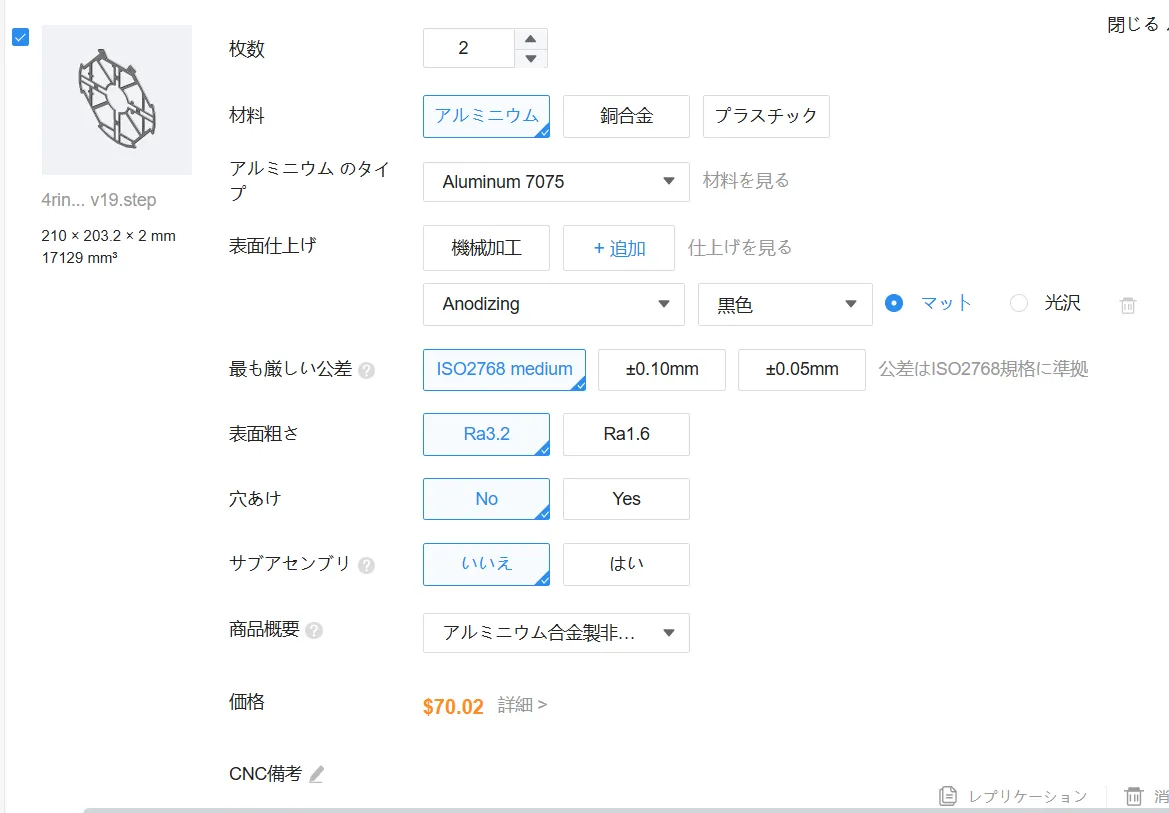Open the Aluminum 7075 type dropdown

click(556, 182)
